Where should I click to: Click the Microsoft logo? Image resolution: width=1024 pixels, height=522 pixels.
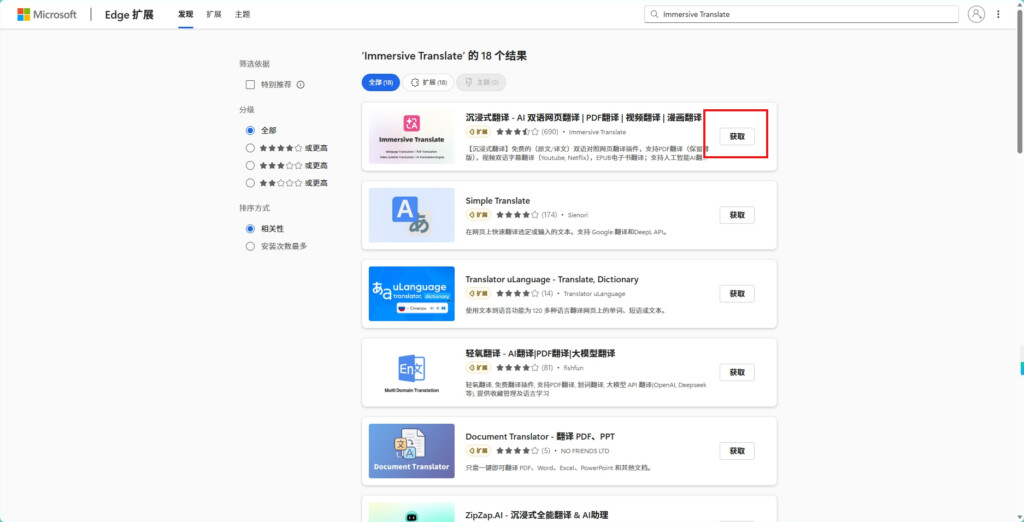point(46,14)
